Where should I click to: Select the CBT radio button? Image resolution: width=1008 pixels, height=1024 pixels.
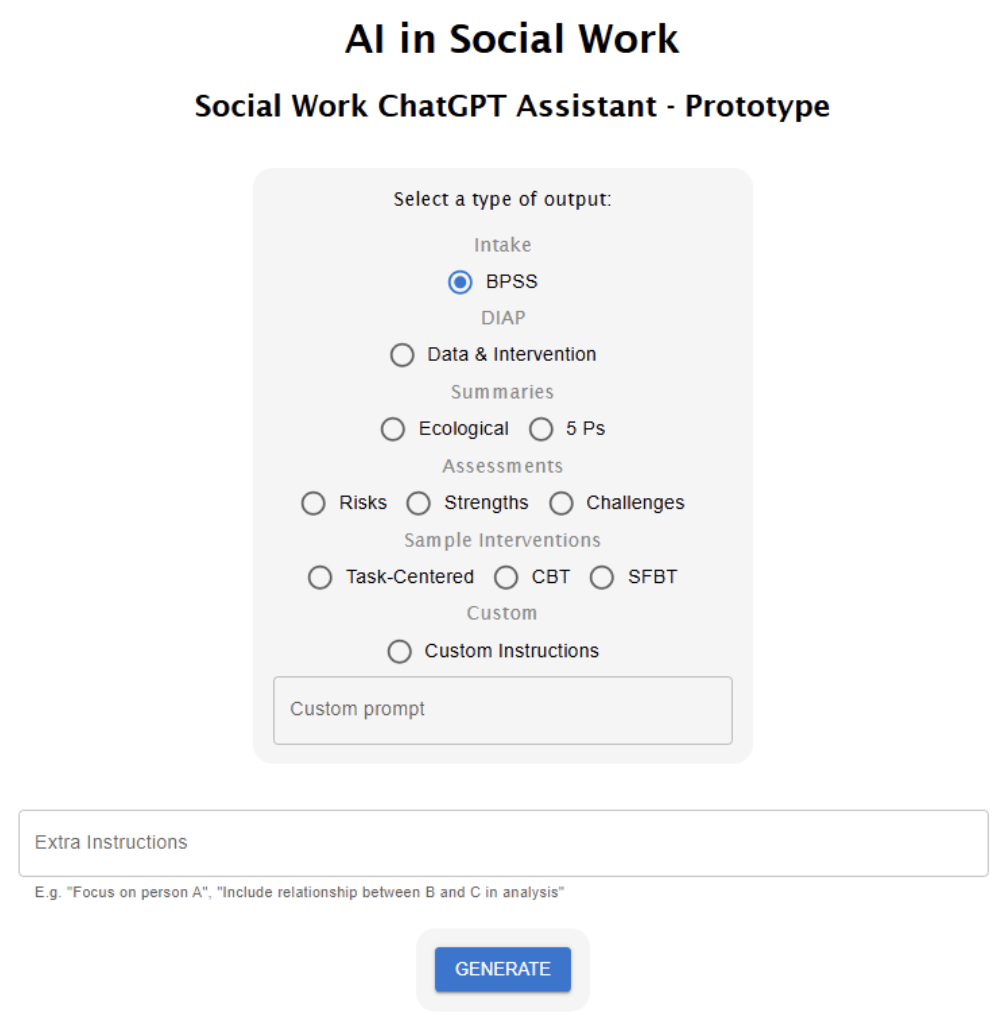pyautogui.click(x=506, y=577)
